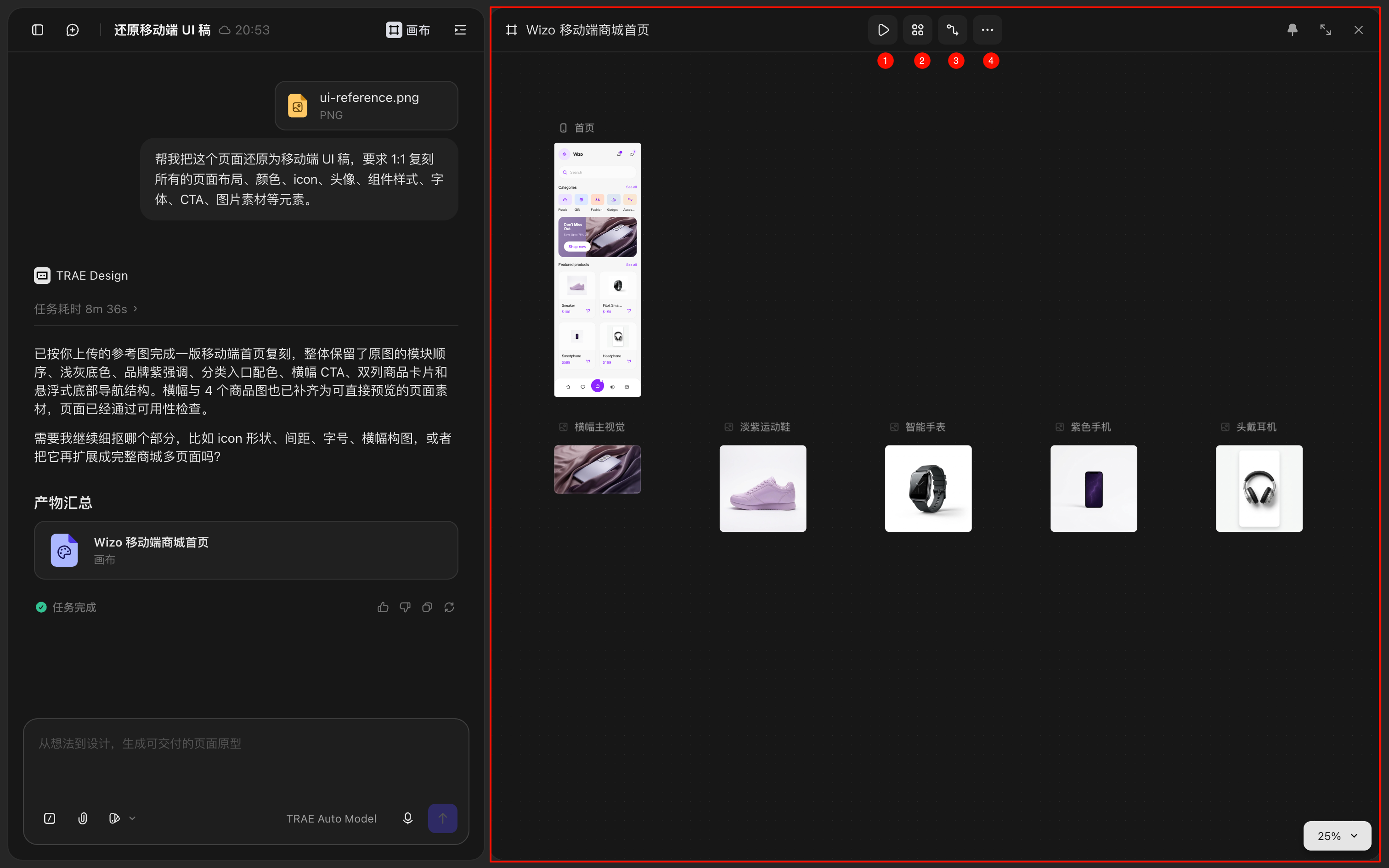This screenshot has height=868, width=1389.
Task: Close the canvas panel
Action: [1358, 30]
